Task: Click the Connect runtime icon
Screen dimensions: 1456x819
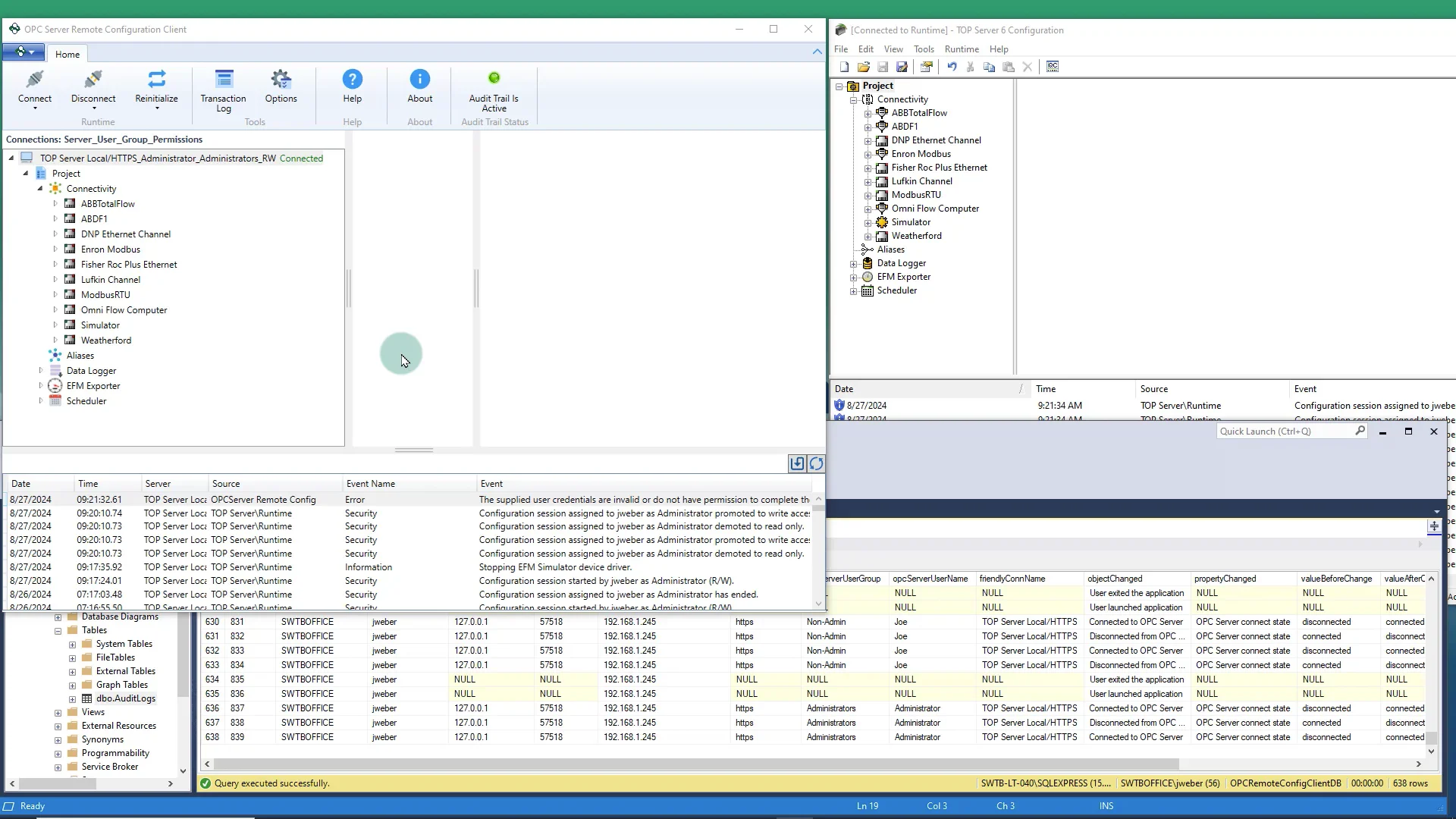Action: click(35, 80)
